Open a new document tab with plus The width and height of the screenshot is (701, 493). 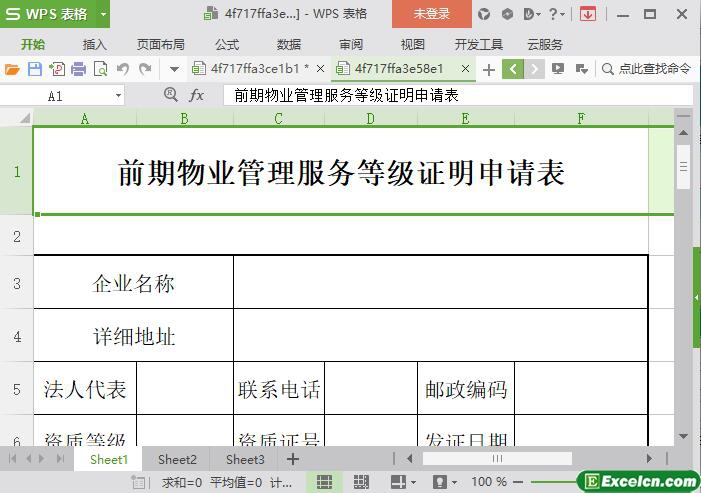[x=488, y=69]
